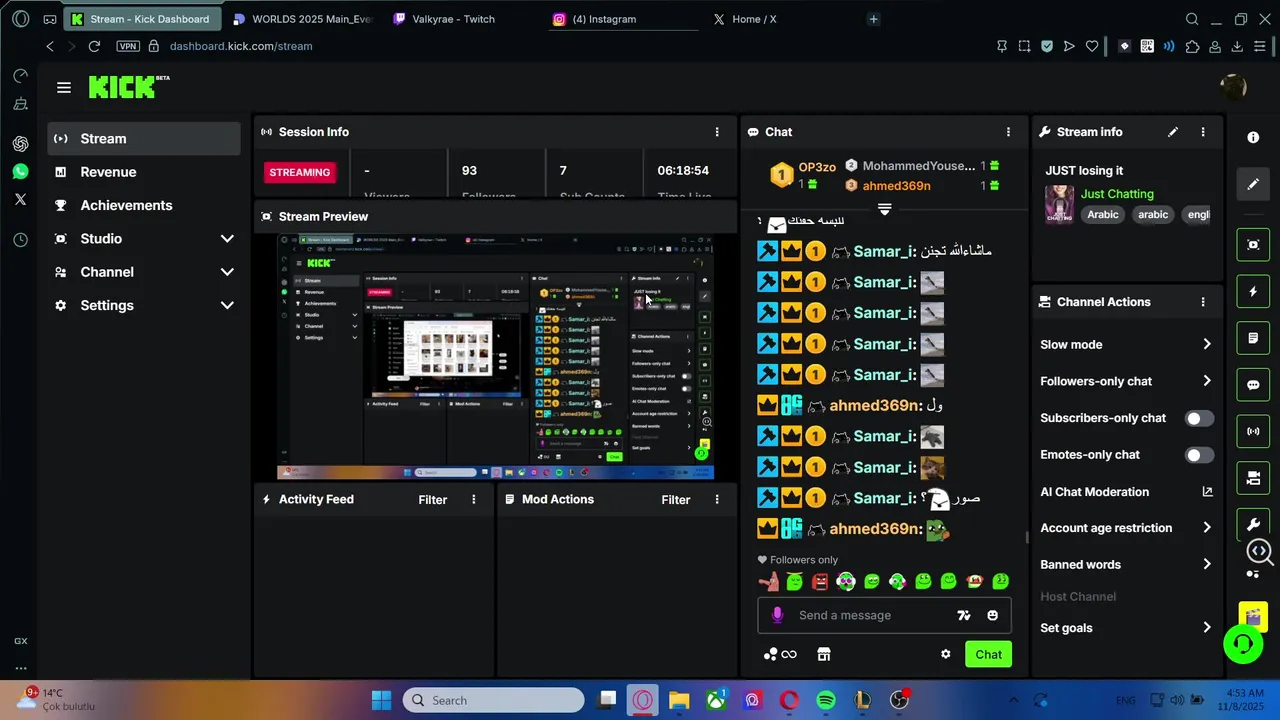Select Revenue in the sidebar
The height and width of the screenshot is (720, 1280).
point(144,172)
